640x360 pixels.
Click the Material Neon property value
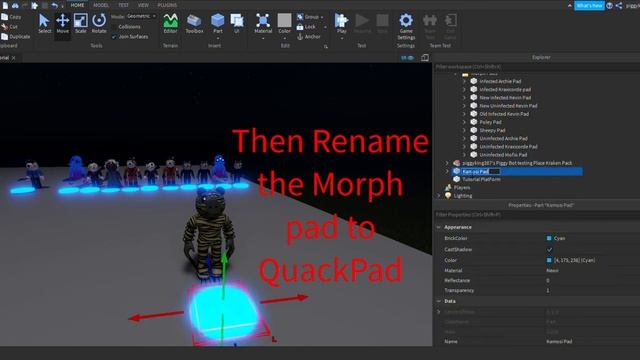[552, 270]
